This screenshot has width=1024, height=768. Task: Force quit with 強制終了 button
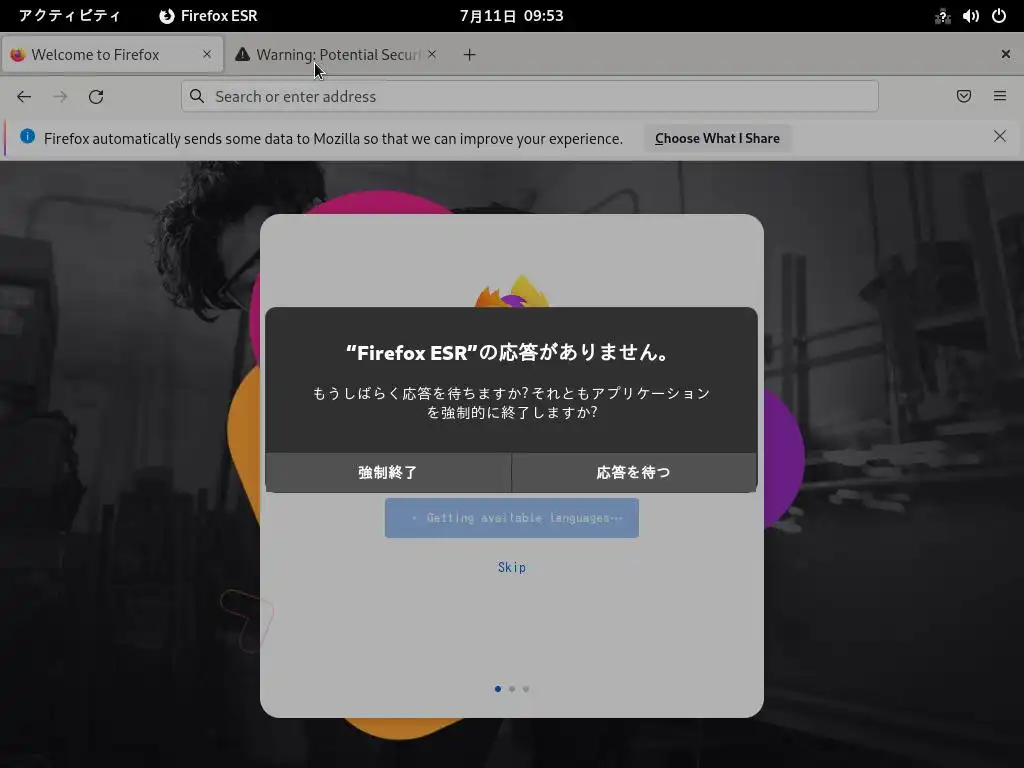coord(388,472)
